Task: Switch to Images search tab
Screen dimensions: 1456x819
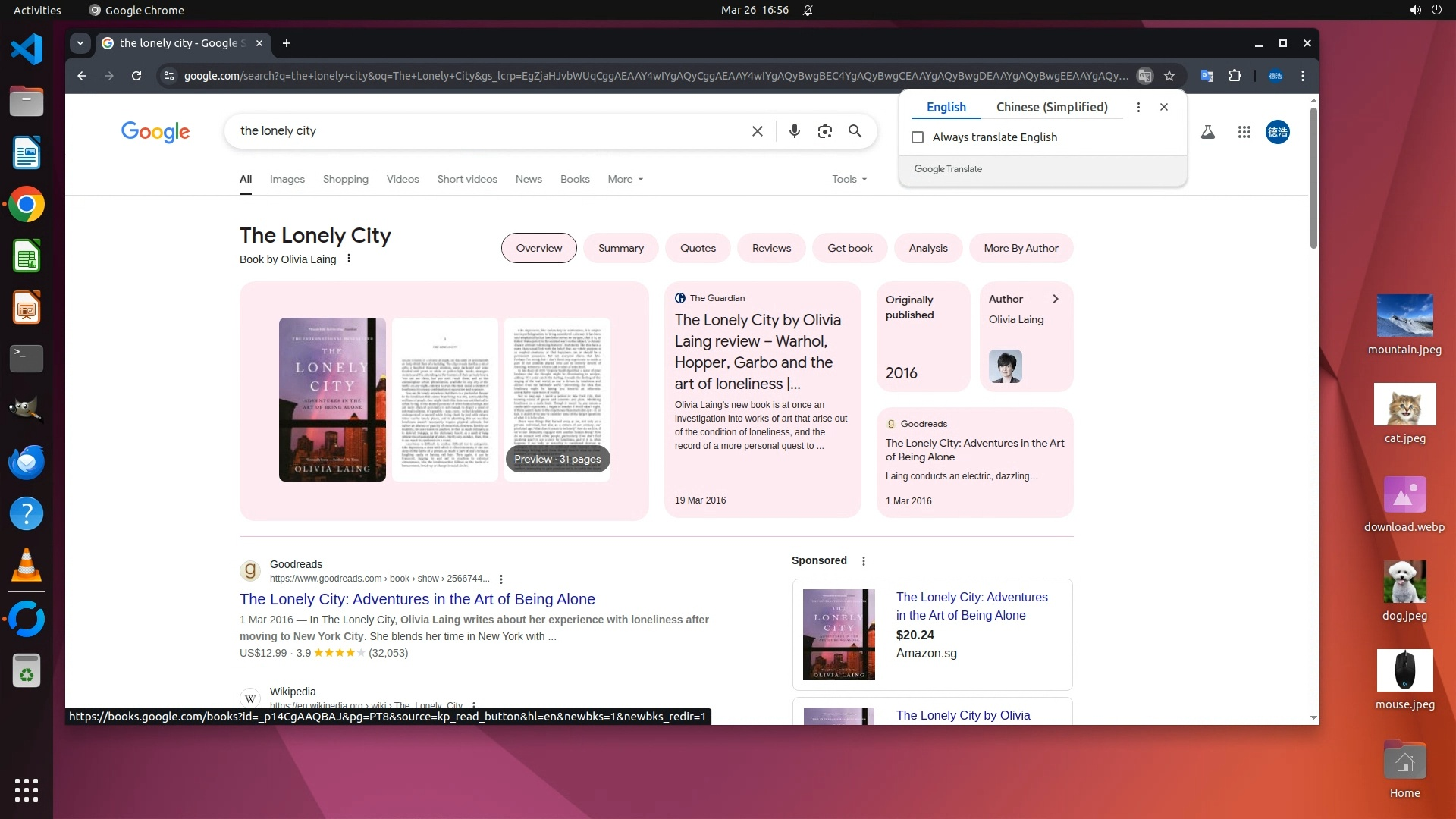Action: (x=287, y=179)
